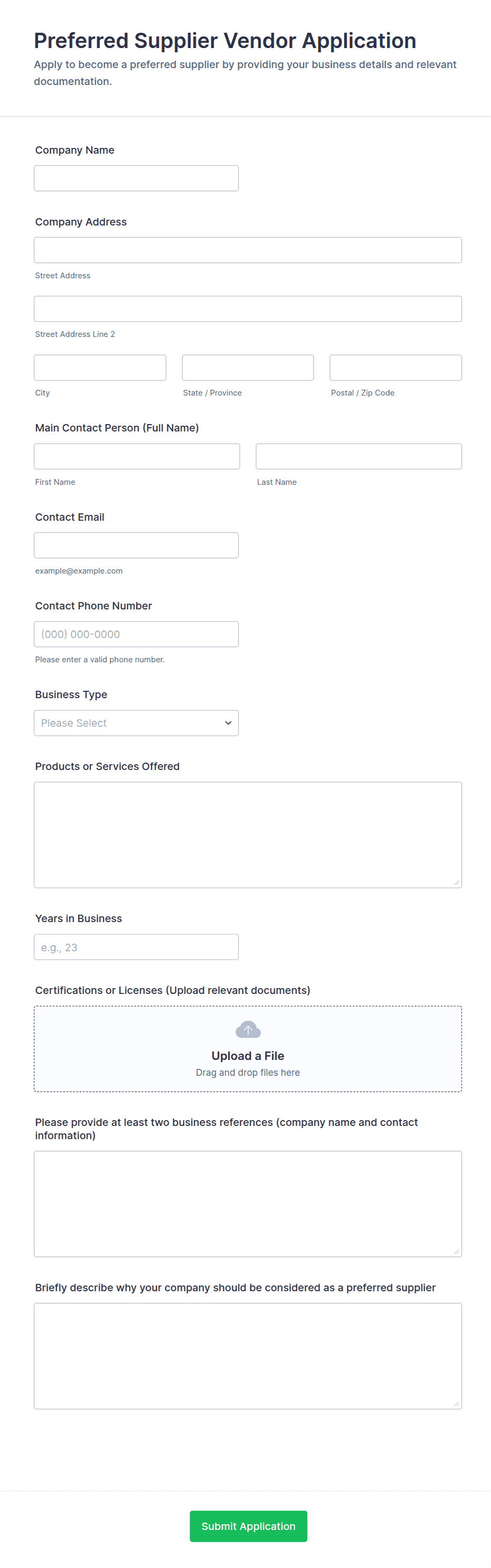
Task: Click the Business Type dropdown chevron arrow
Action: 228,722
